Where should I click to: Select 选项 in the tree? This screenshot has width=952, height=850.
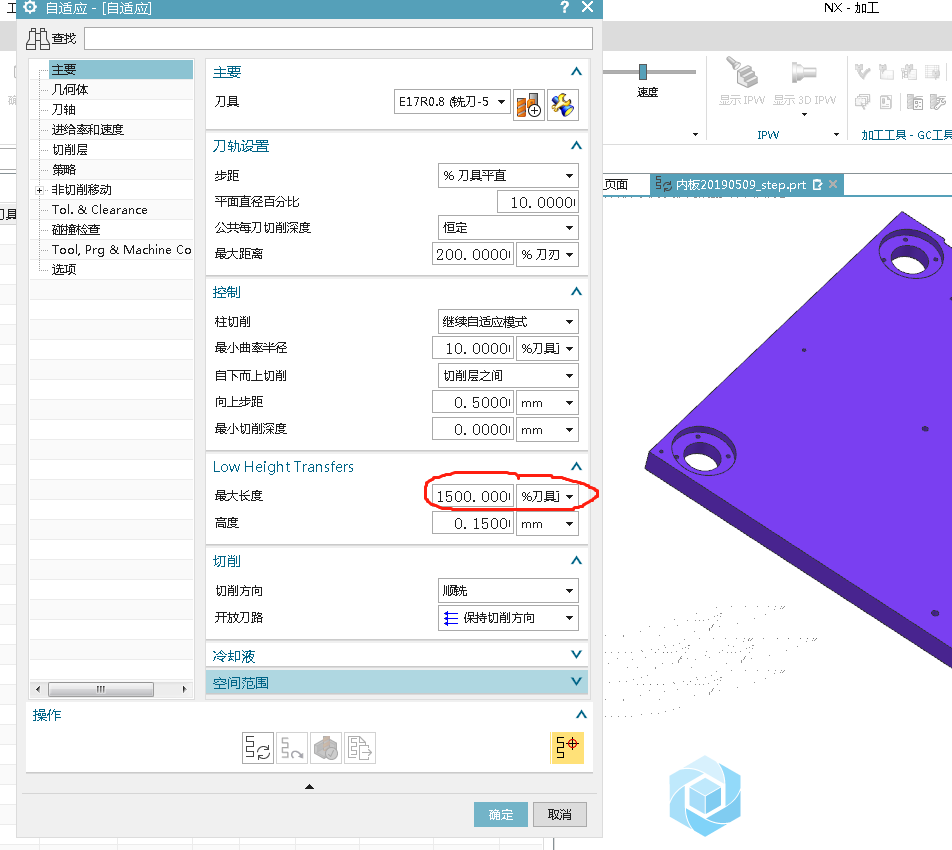(x=64, y=270)
